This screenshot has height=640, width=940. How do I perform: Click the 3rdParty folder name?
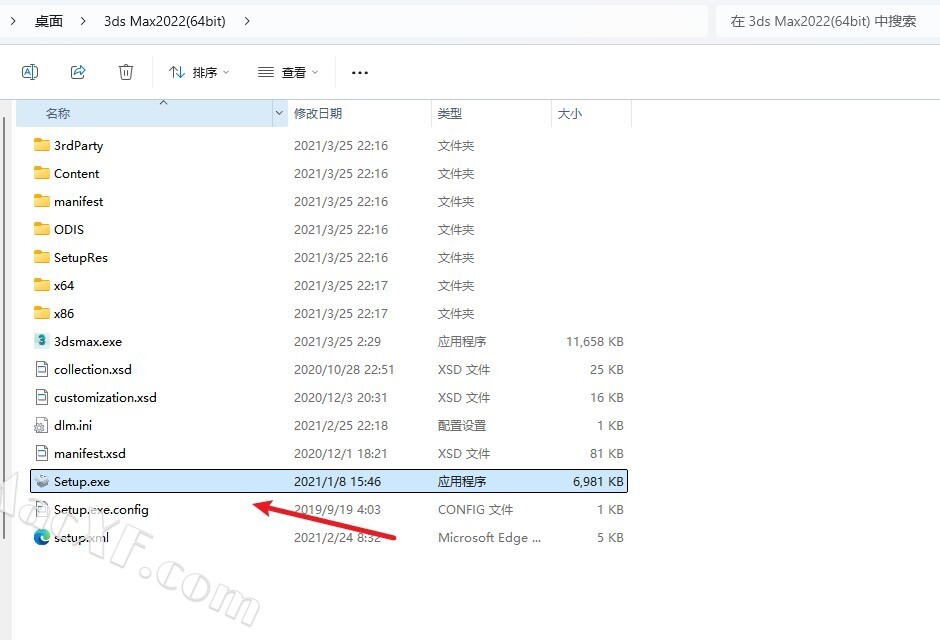point(79,146)
